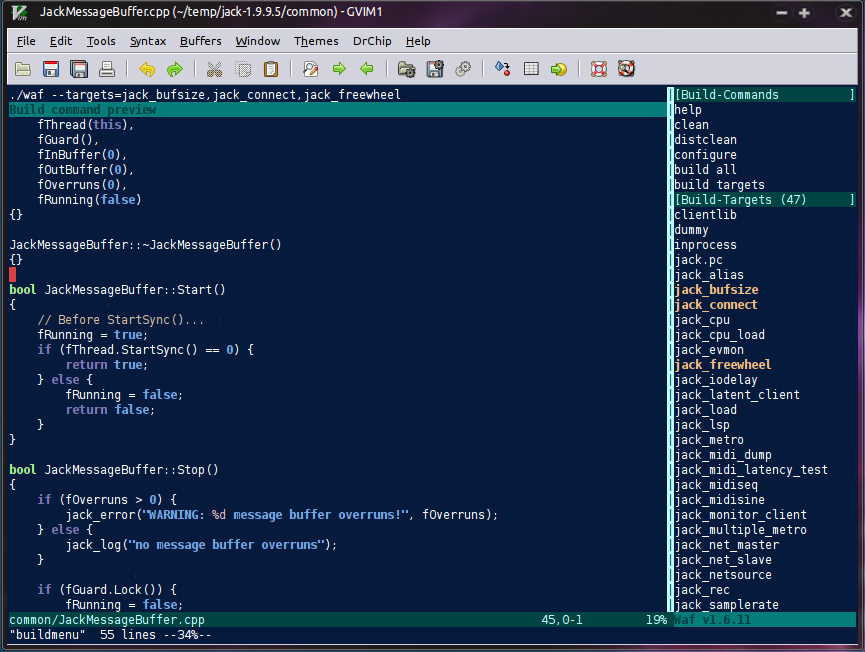
Task: Open the DrChip menu
Action: click(372, 41)
